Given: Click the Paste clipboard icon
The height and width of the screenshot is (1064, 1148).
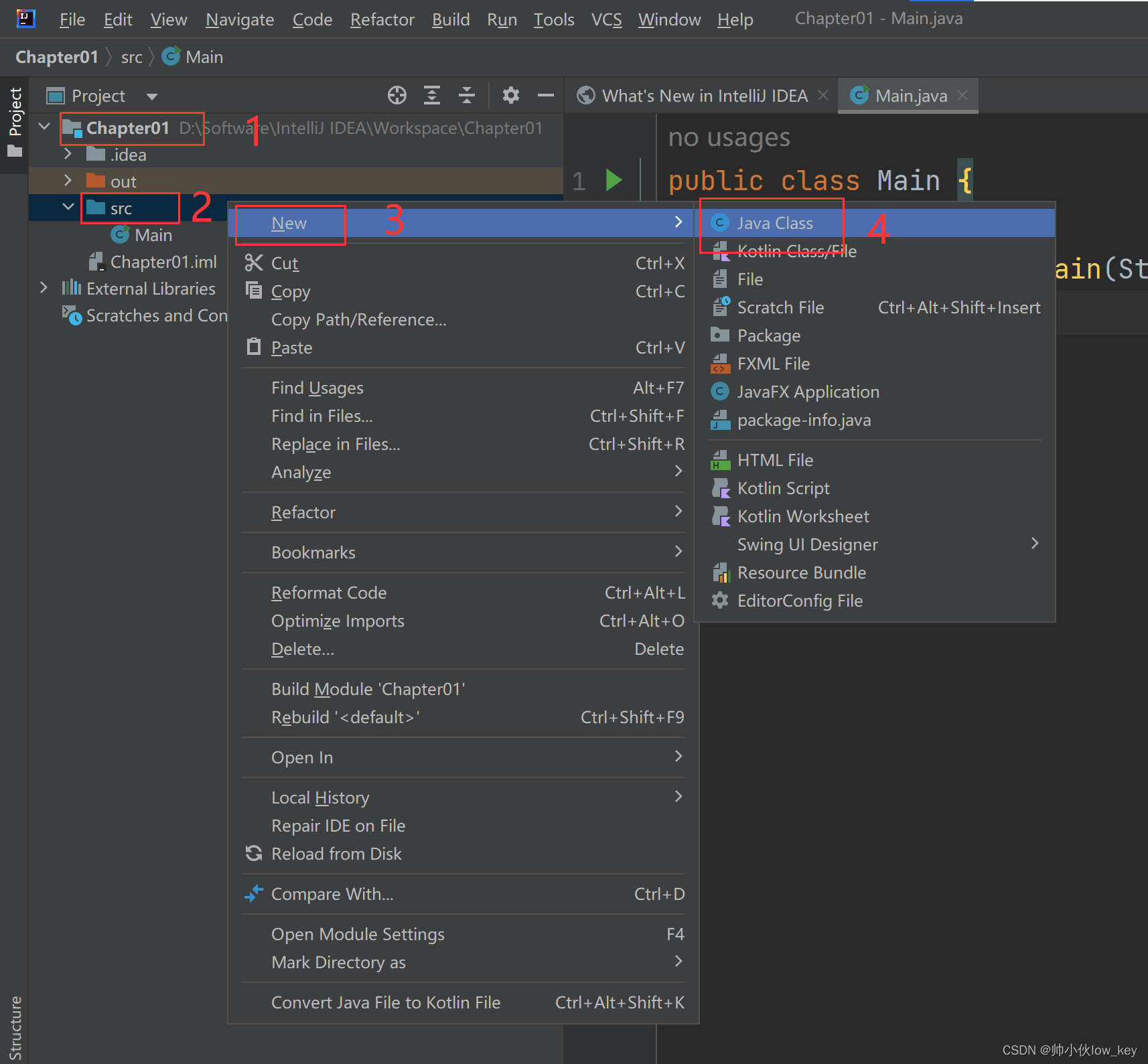Looking at the screenshot, I should tap(254, 346).
